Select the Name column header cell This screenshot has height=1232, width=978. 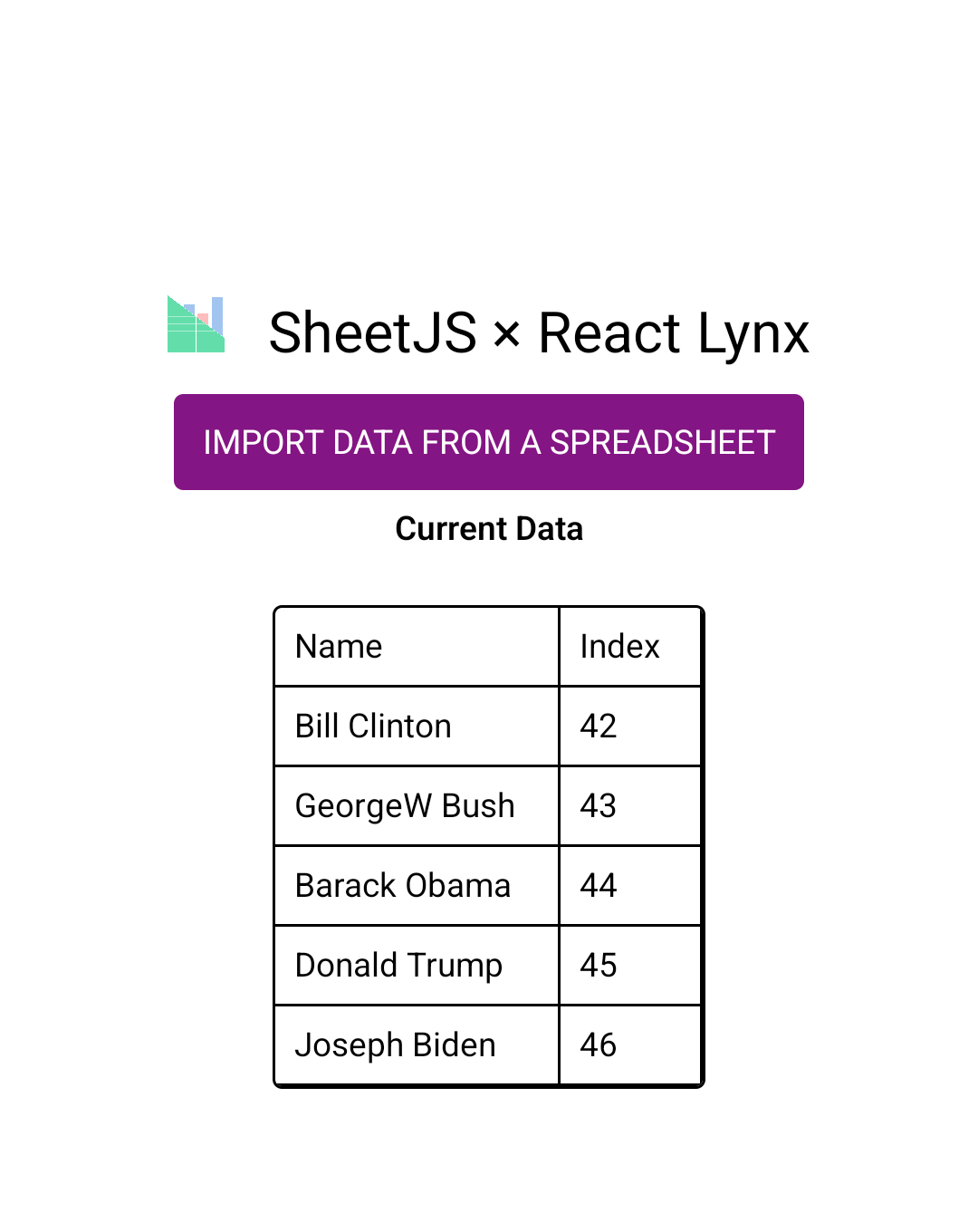417,647
